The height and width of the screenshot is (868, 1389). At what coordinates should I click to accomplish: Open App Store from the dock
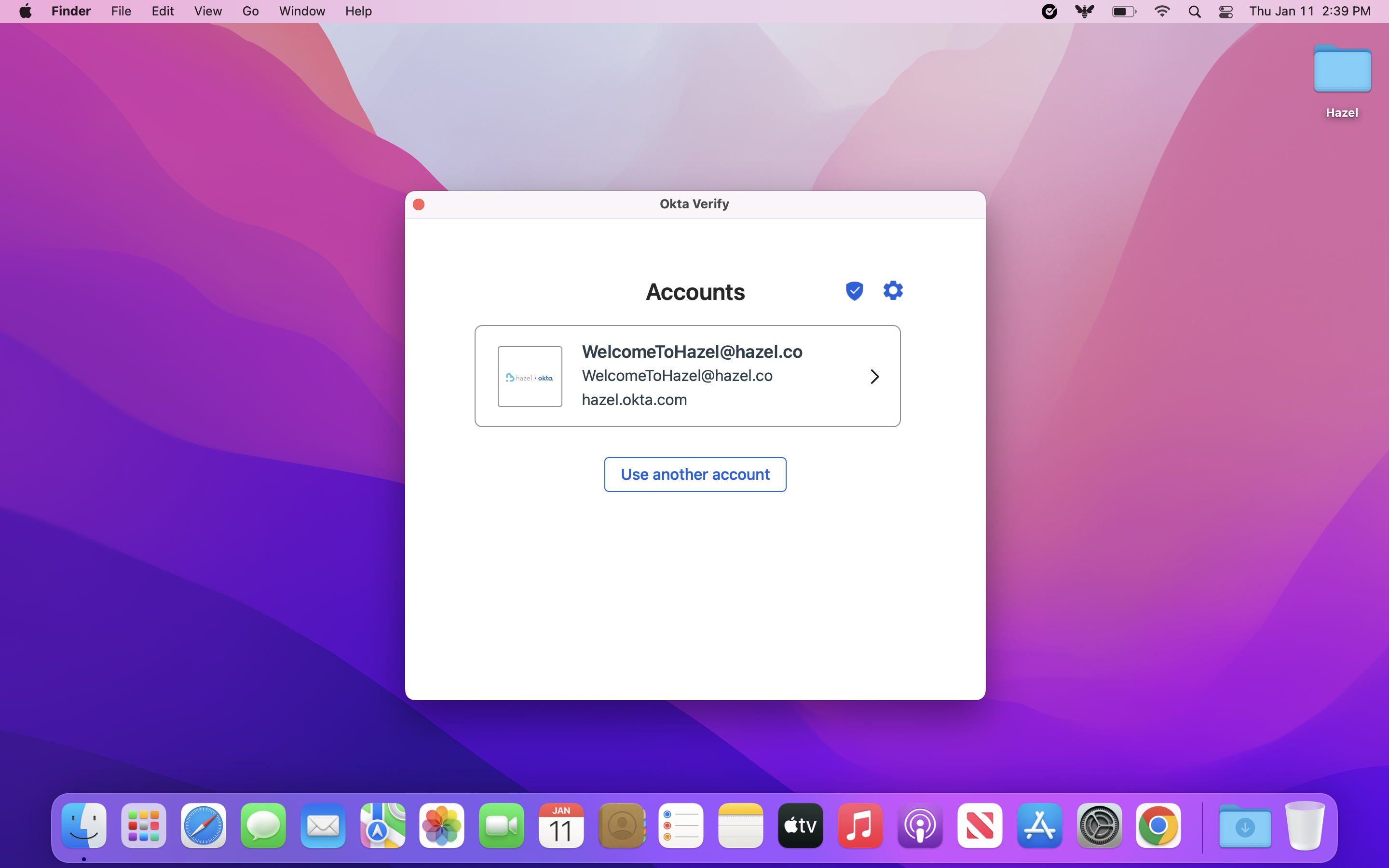pos(1039,826)
